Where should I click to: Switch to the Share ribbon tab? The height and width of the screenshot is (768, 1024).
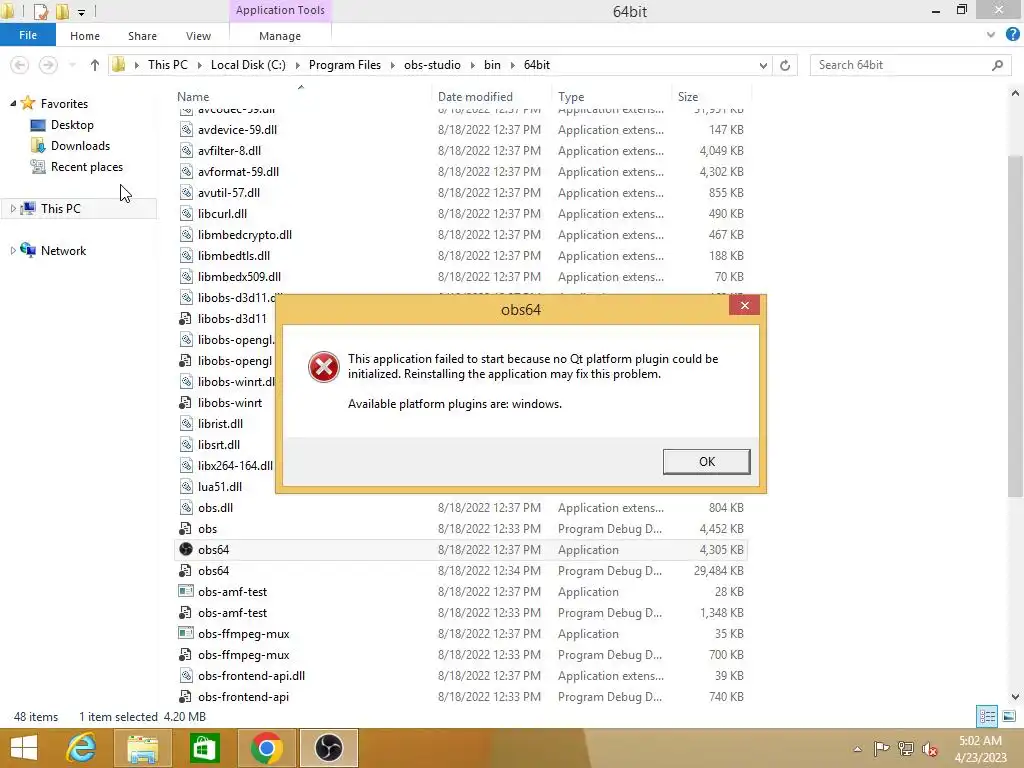[142, 36]
